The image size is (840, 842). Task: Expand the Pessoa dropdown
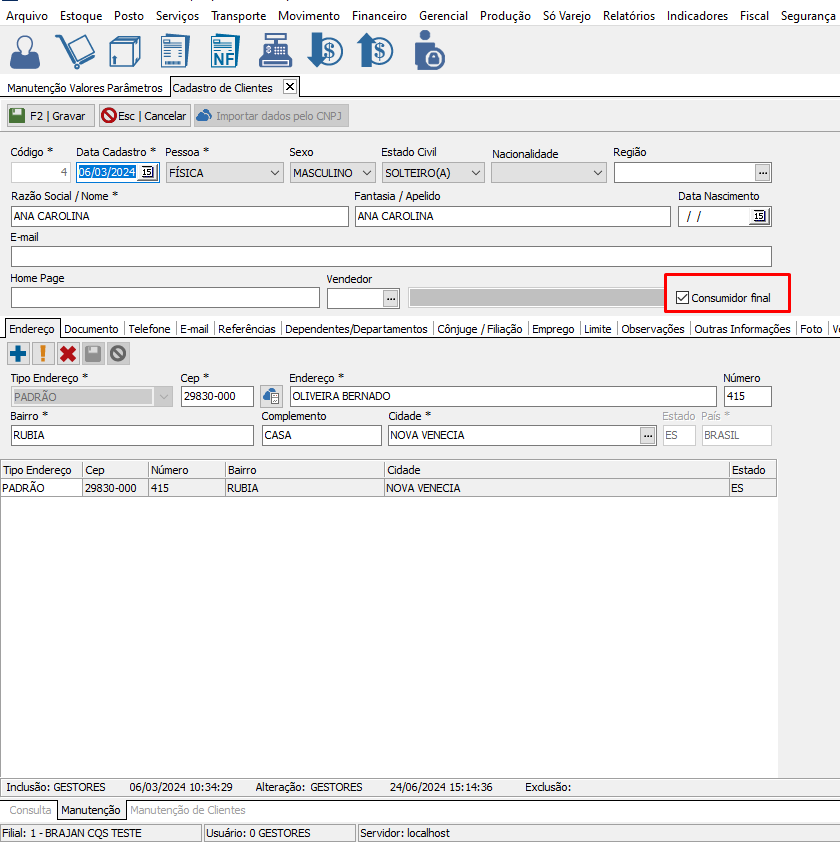pos(275,173)
